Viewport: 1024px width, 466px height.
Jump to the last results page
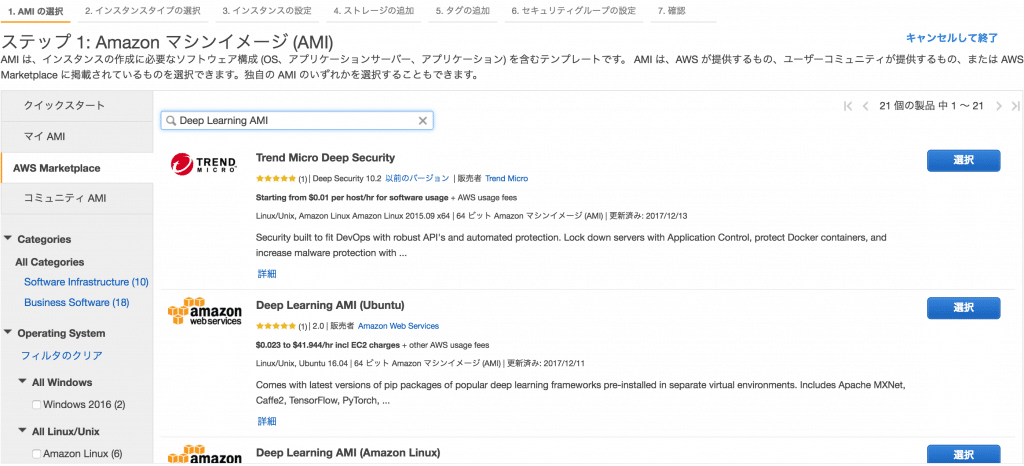1015,106
